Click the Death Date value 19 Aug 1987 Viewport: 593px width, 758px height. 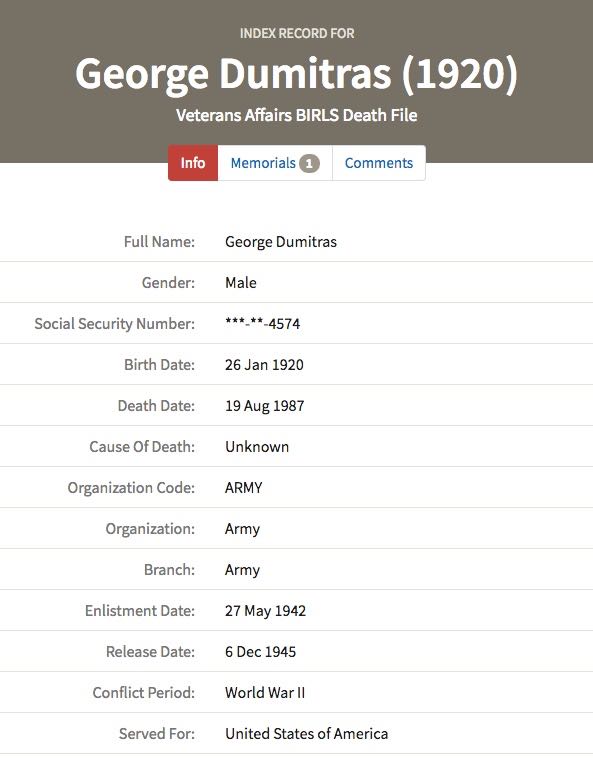pos(265,406)
